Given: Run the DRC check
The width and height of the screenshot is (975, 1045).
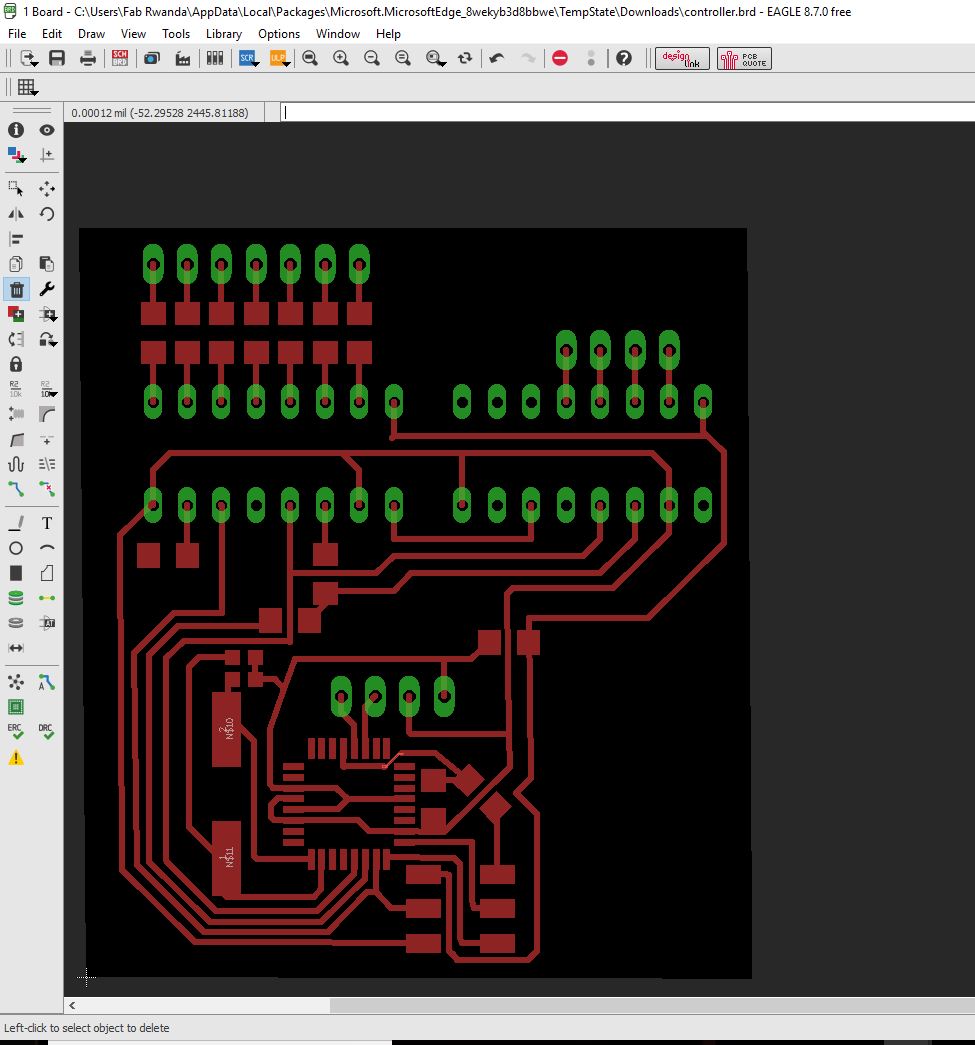Looking at the screenshot, I should 46,732.
